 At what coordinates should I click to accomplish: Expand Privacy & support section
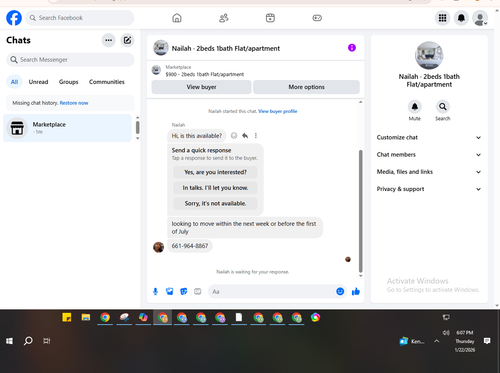pyautogui.click(x=429, y=189)
